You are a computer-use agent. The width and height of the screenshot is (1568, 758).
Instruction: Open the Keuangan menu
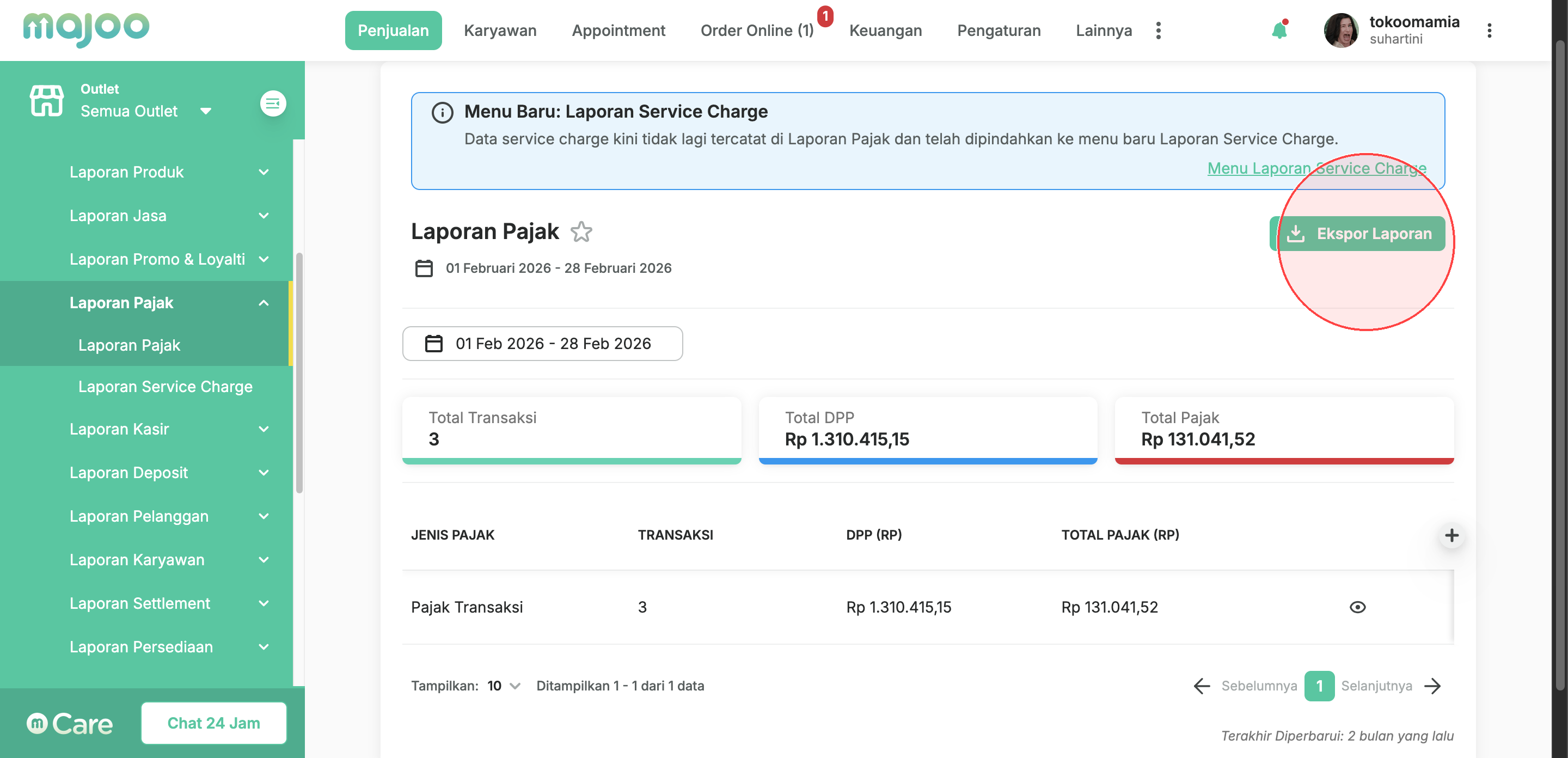click(x=885, y=30)
